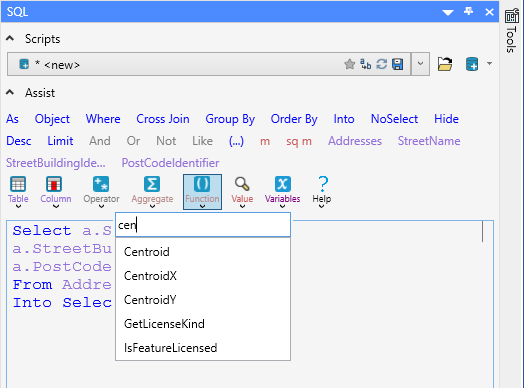
Task: Click into the SQL editor at Select
Action: [x=42, y=231]
